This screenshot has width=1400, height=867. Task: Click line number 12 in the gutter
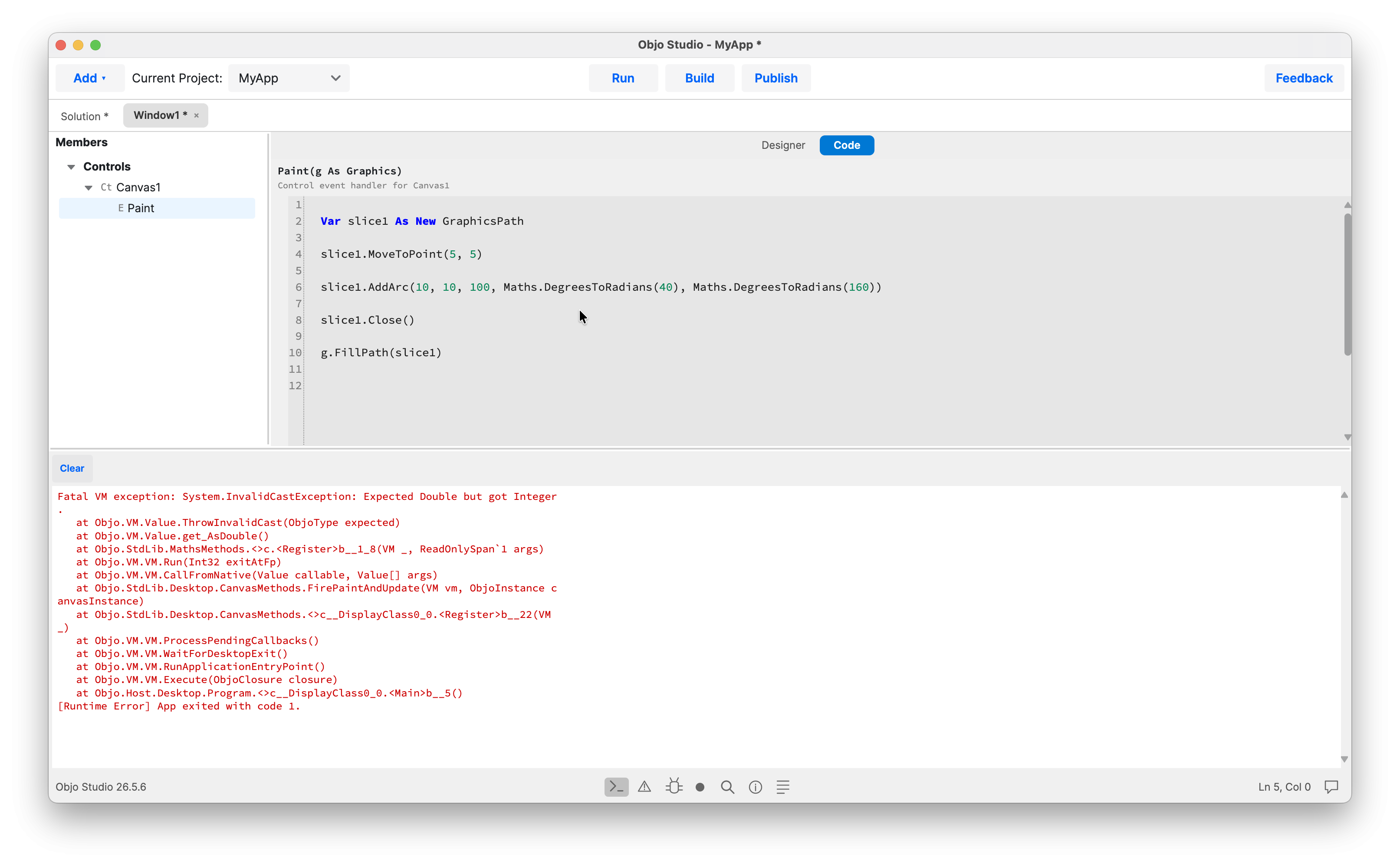(x=295, y=385)
